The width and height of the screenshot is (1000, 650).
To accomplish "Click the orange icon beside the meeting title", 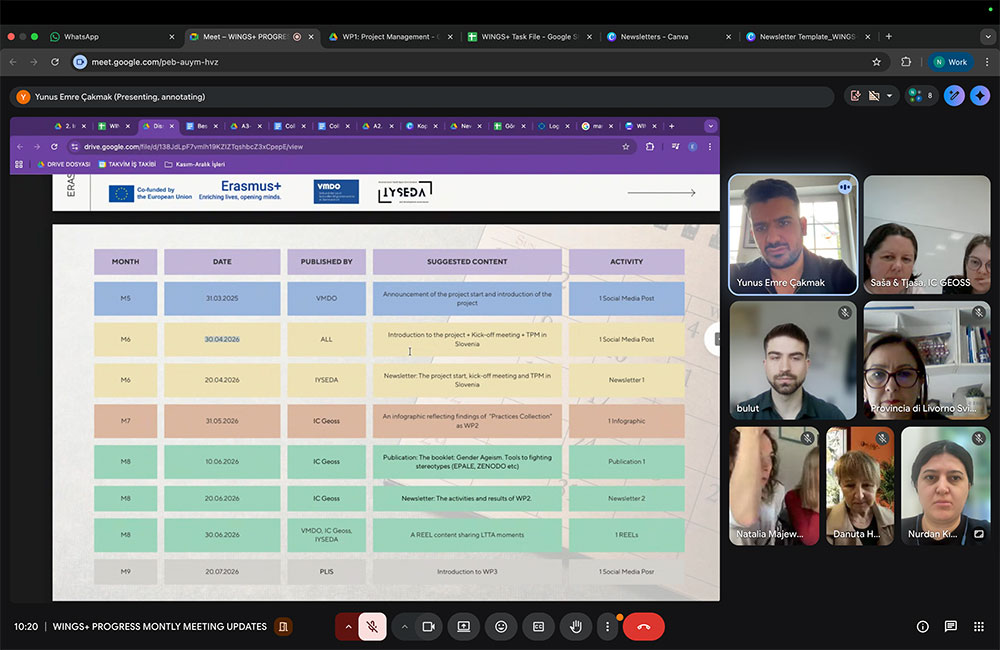I will [283, 627].
